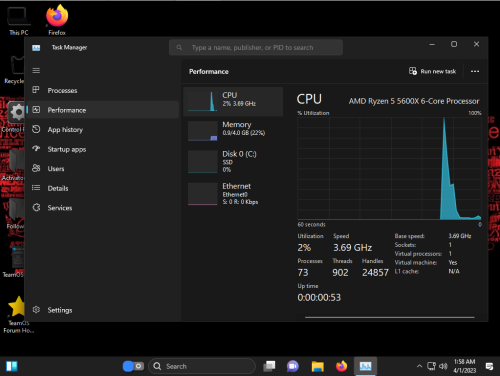
Task: Open Firefox from the taskbar
Action: coord(341,366)
